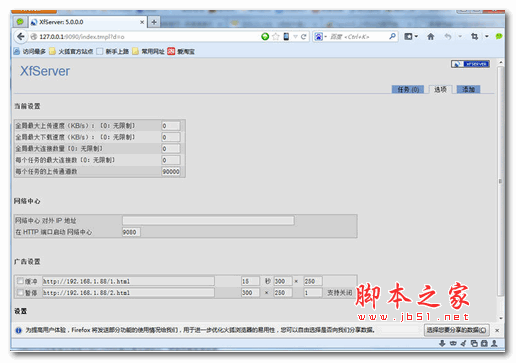Edit the HTTP port field showing 9080

click(x=131, y=232)
